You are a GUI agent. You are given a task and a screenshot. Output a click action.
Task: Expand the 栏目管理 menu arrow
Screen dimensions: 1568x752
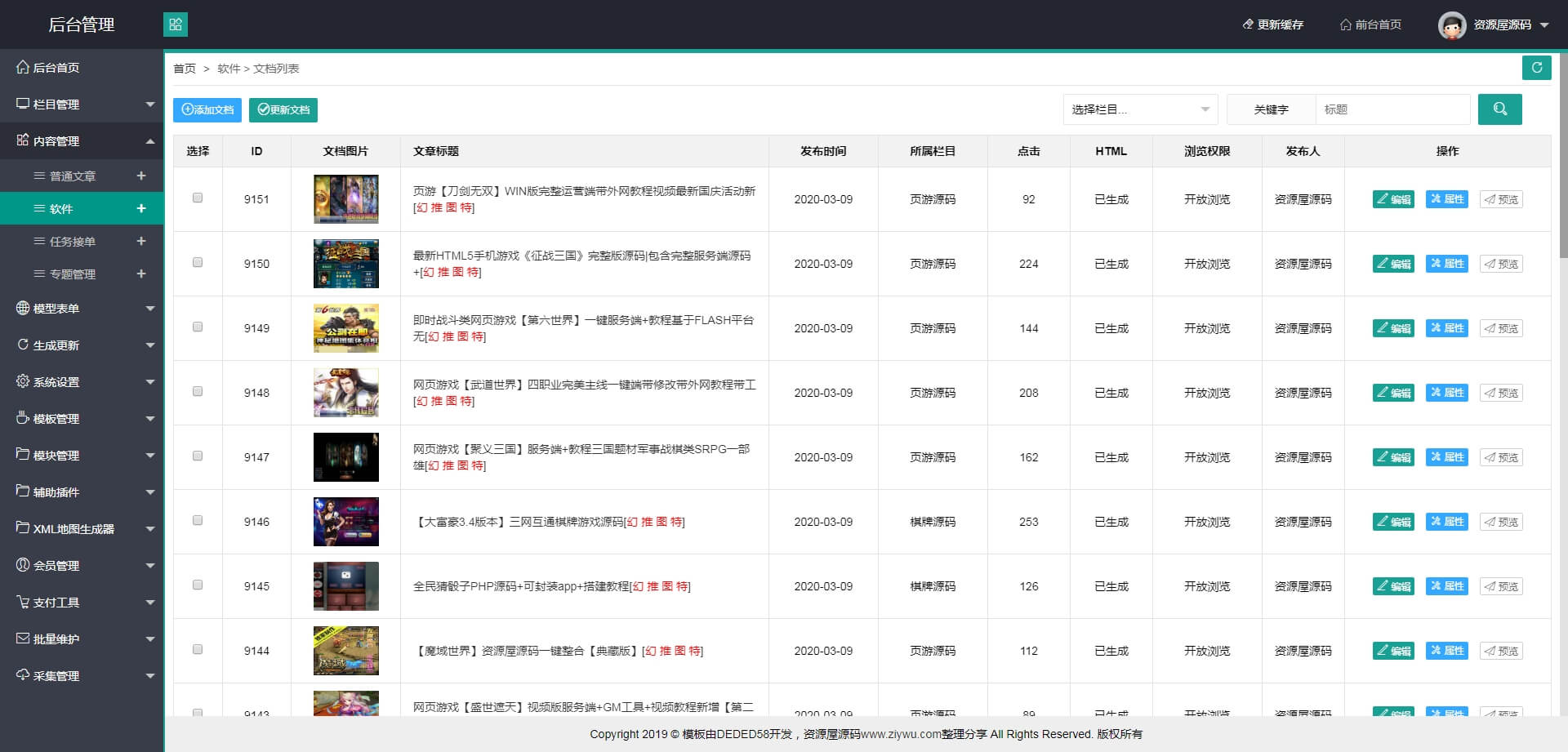[x=150, y=105]
